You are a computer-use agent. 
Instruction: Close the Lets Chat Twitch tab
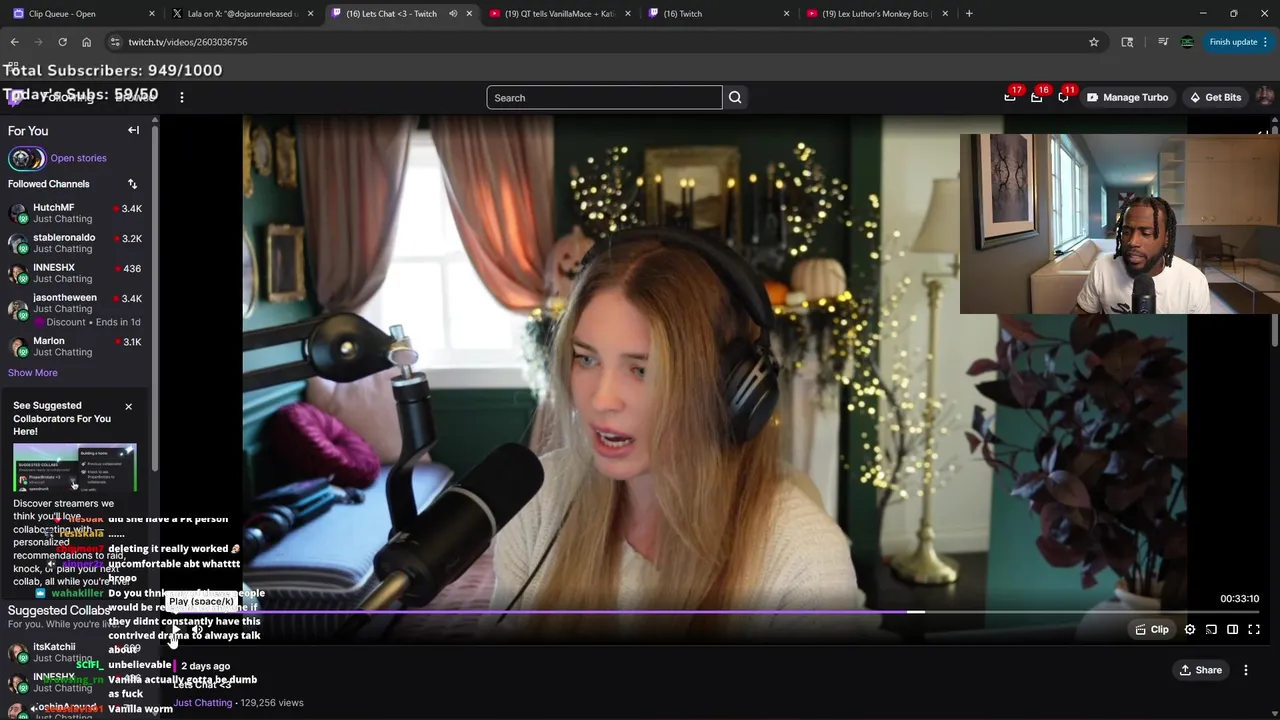click(469, 13)
